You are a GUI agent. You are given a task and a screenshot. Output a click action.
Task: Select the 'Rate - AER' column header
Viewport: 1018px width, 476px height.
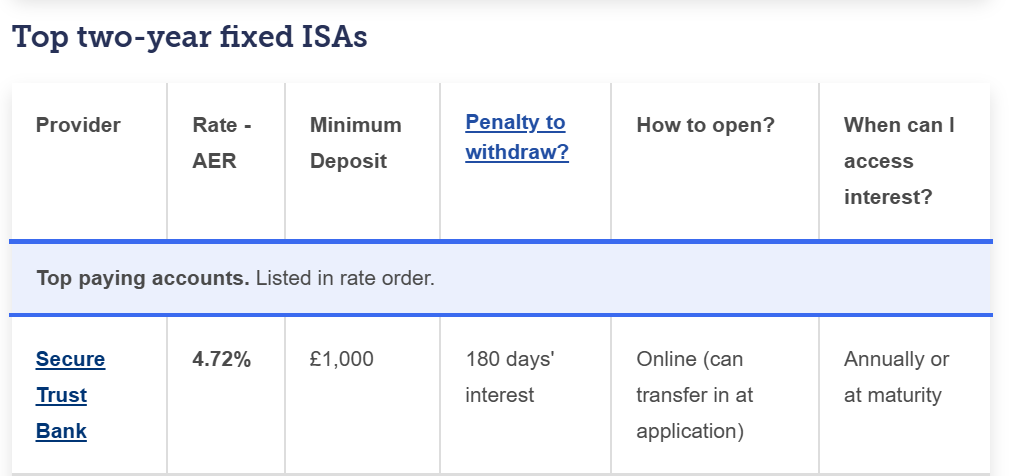pos(221,143)
